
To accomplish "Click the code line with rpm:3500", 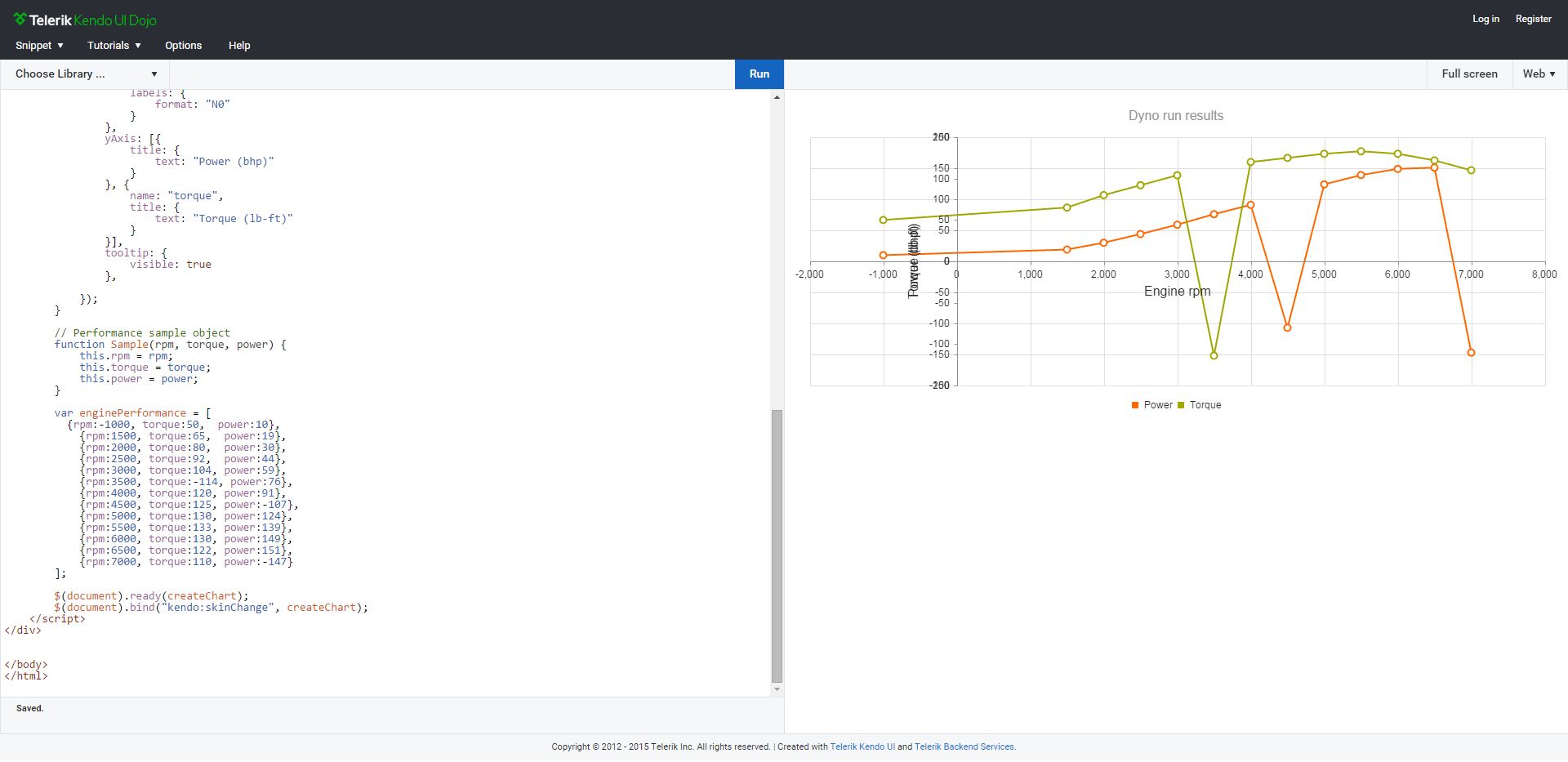I will 185,482.
